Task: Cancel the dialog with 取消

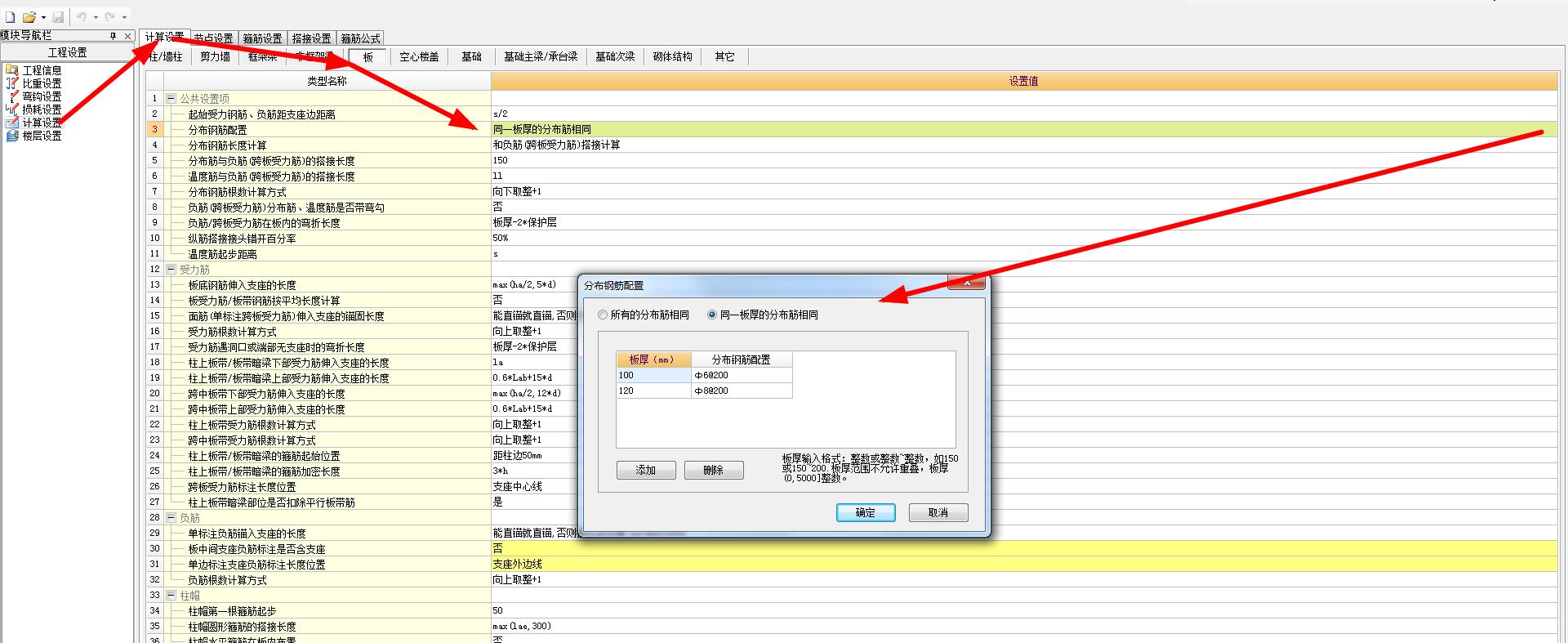Action: click(938, 513)
